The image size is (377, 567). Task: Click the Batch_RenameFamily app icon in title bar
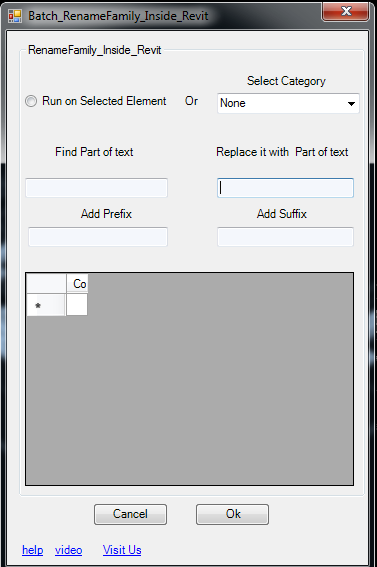point(15,16)
